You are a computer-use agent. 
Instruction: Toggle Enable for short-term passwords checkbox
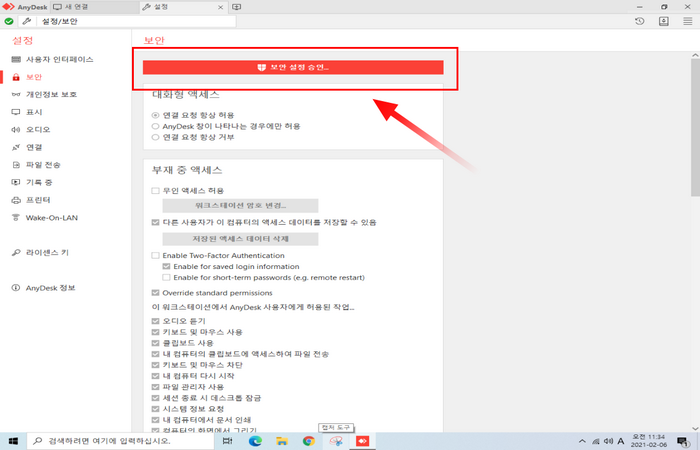(x=167, y=277)
